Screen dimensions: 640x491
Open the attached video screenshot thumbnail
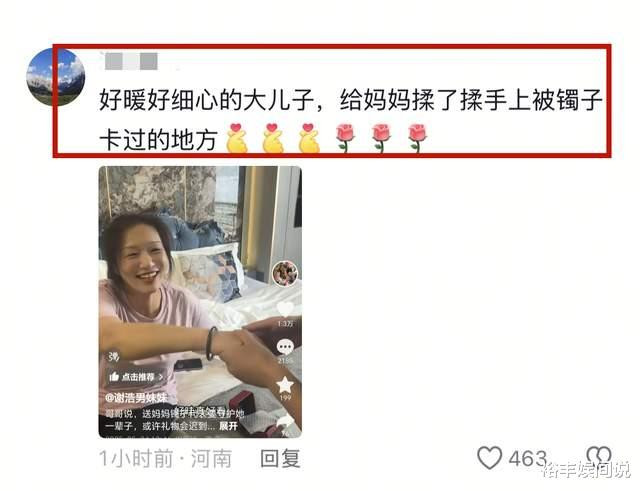[200, 302]
